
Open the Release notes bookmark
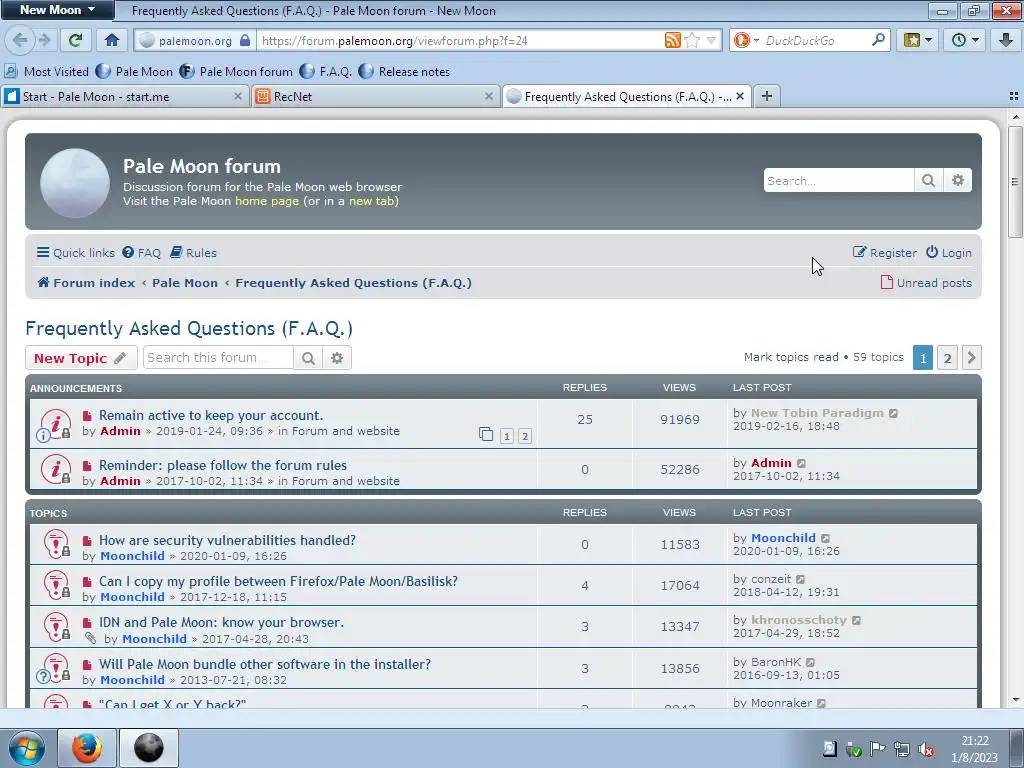point(404,71)
